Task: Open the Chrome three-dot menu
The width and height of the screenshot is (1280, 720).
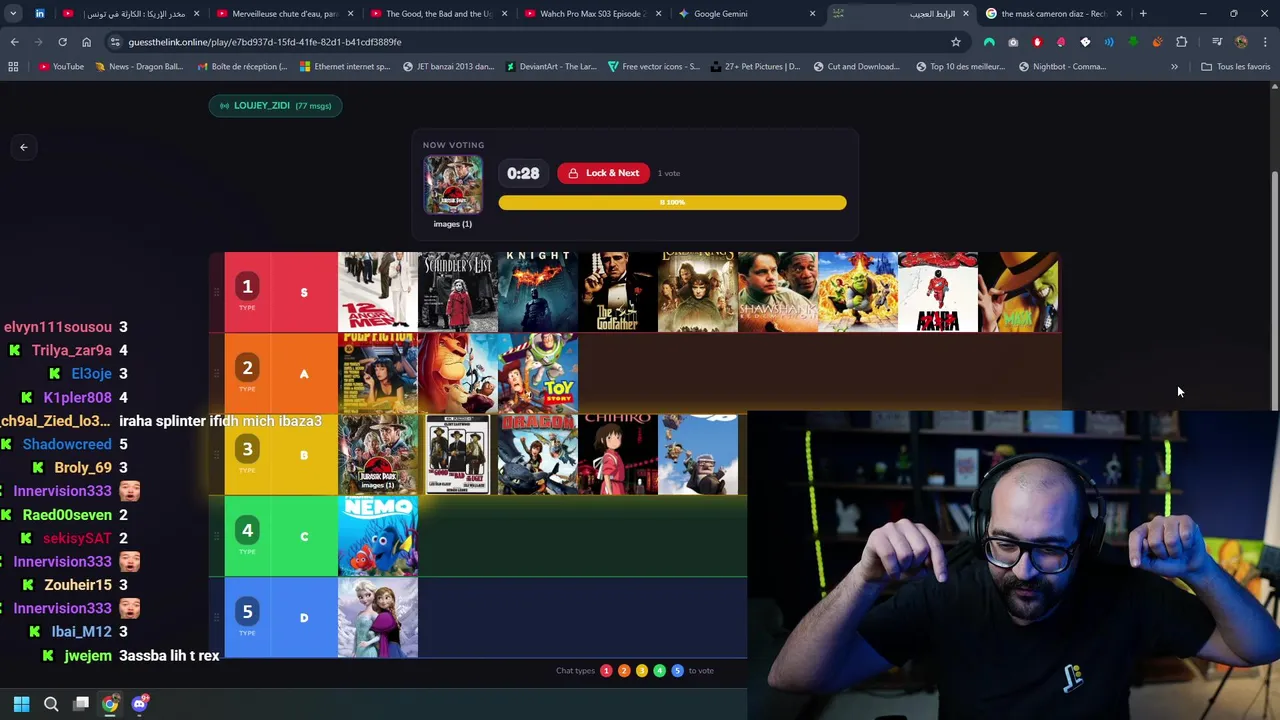Action: click(1265, 42)
